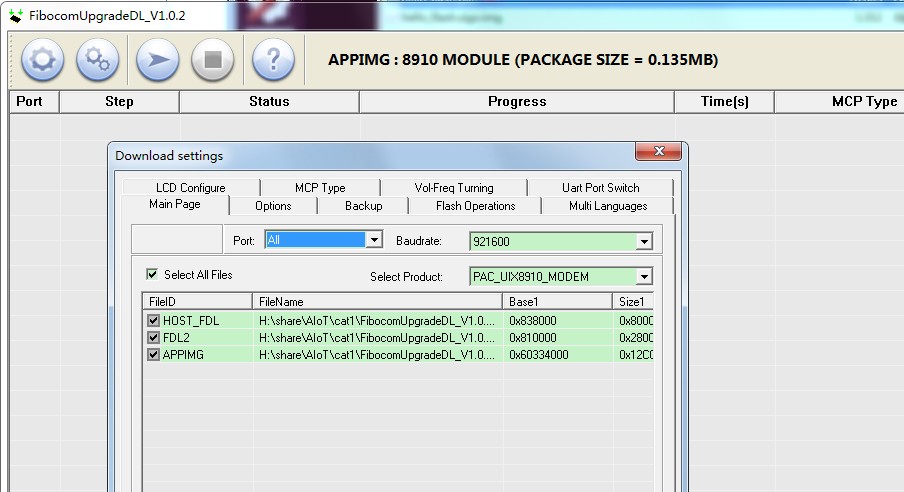Switch to the Uart Port Switch tab
Image resolution: width=904 pixels, height=492 pixels.
click(600, 187)
